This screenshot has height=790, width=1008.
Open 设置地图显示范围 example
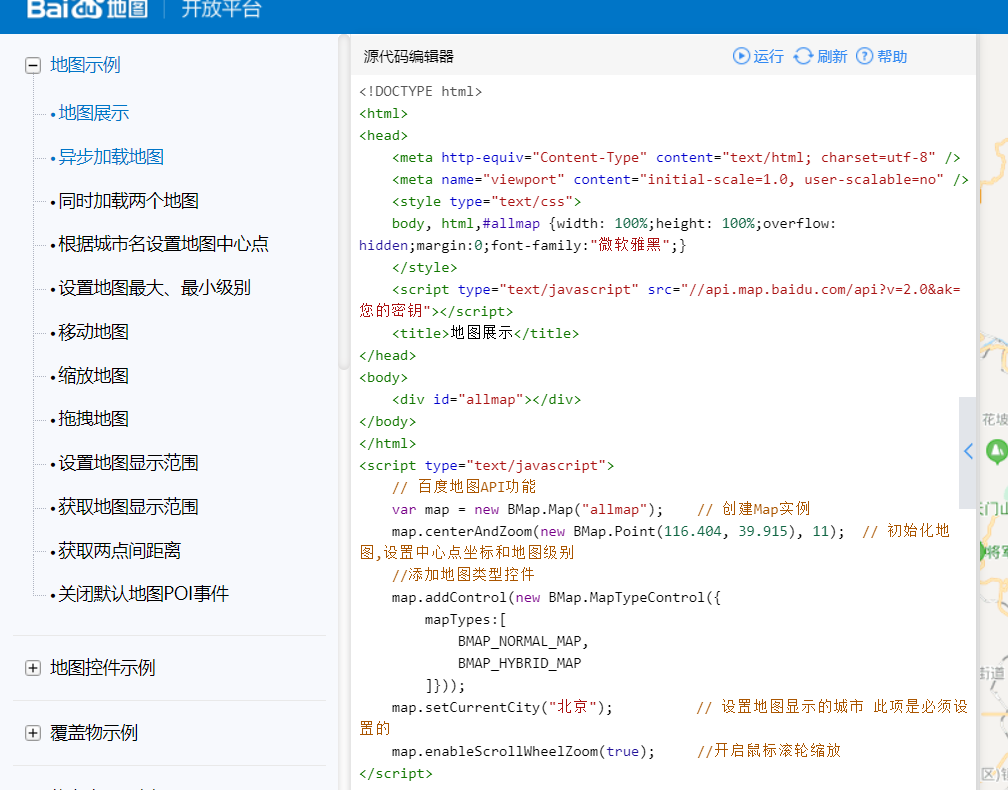tap(129, 463)
